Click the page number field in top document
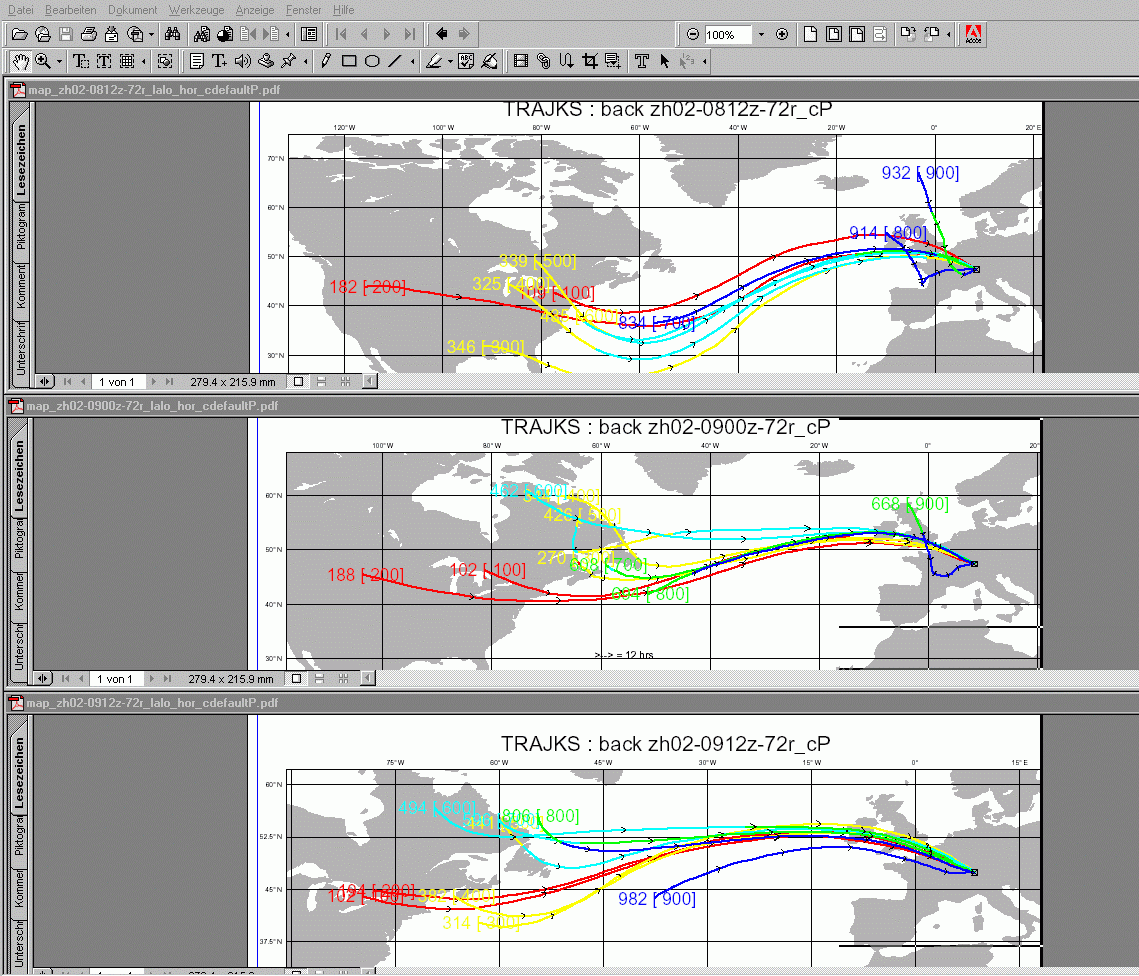The height and width of the screenshot is (976, 1139). pos(117,381)
